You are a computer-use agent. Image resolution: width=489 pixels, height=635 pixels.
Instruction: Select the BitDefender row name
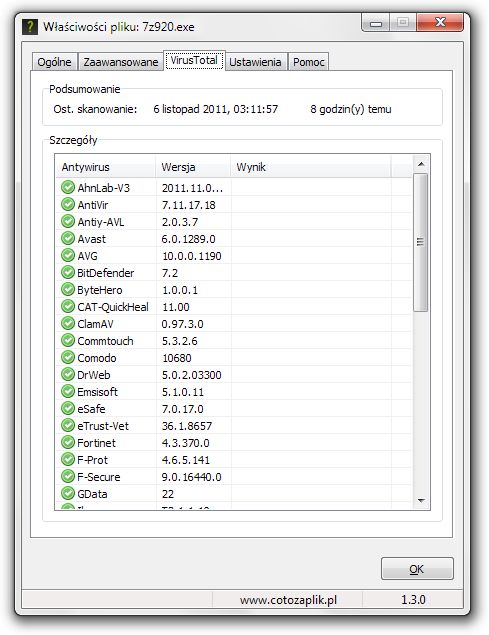[x=106, y=273]
